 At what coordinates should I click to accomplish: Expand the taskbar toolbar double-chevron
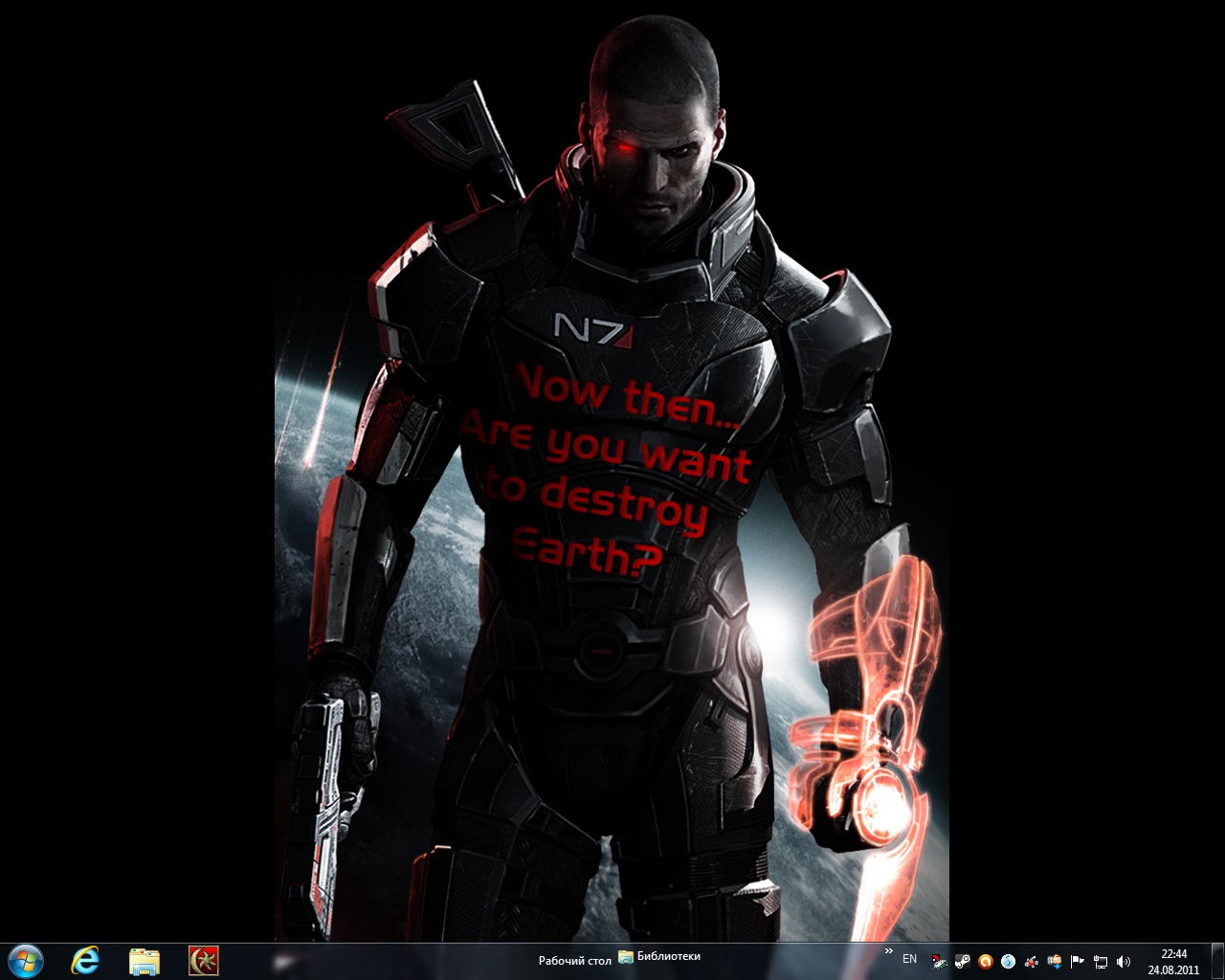(x=888, y=952)
